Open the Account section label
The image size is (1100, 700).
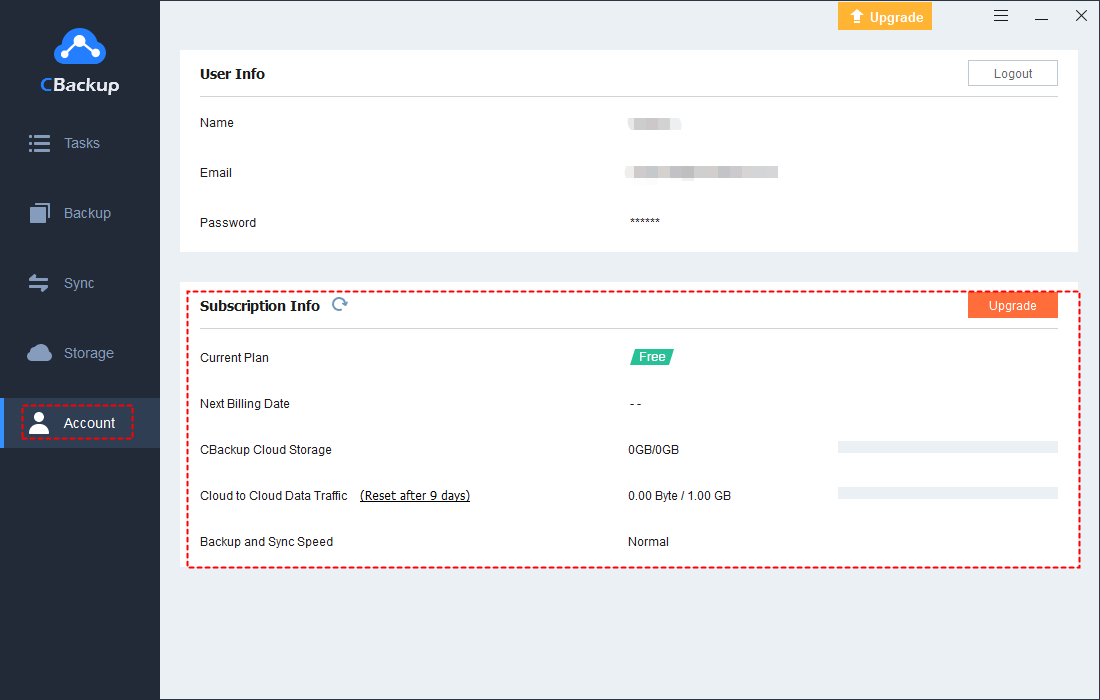(x=89, y=423)
